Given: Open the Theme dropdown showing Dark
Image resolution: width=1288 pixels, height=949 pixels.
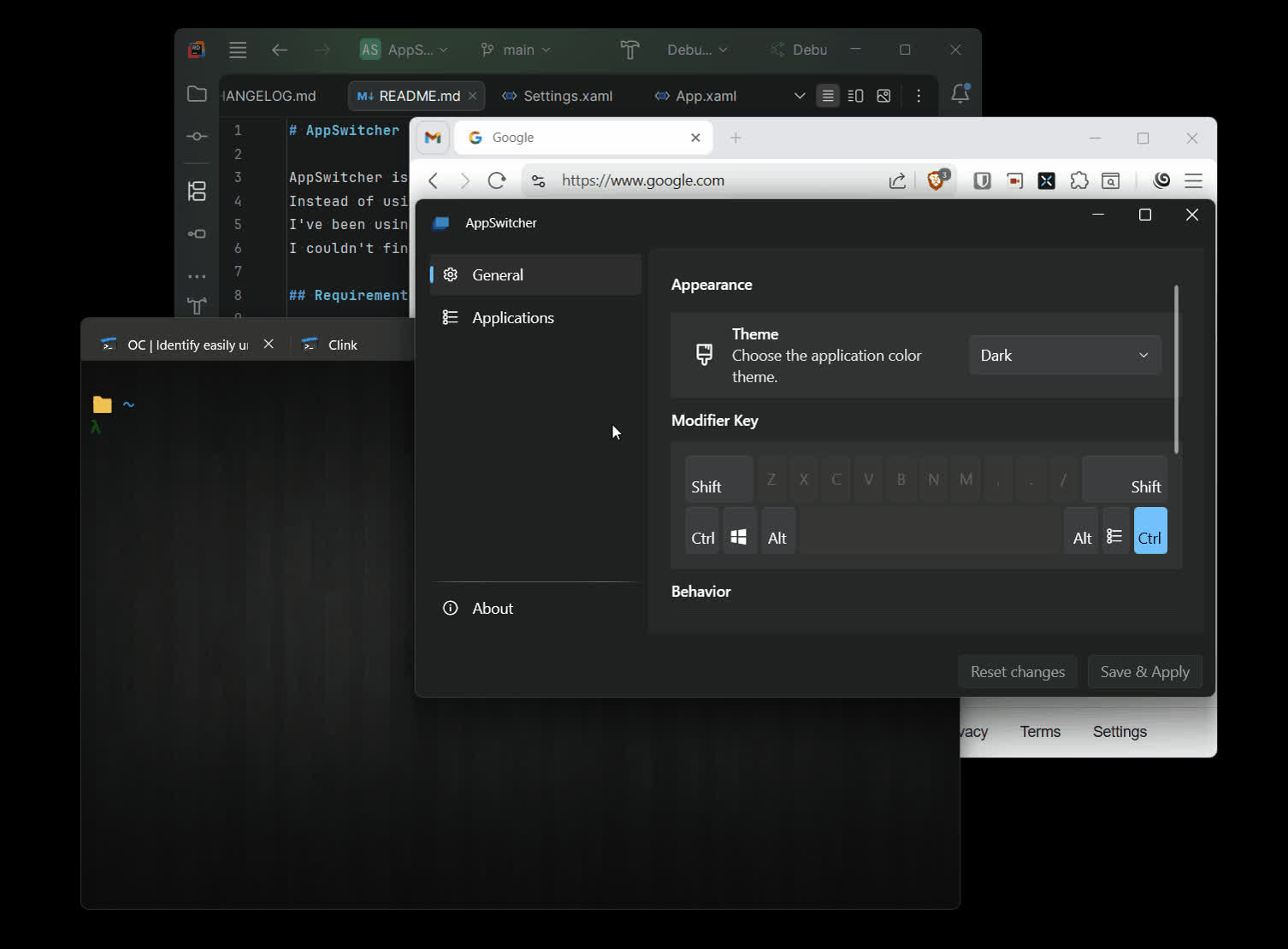Looking at the screenshot, I should click(x=1064, y=355).
